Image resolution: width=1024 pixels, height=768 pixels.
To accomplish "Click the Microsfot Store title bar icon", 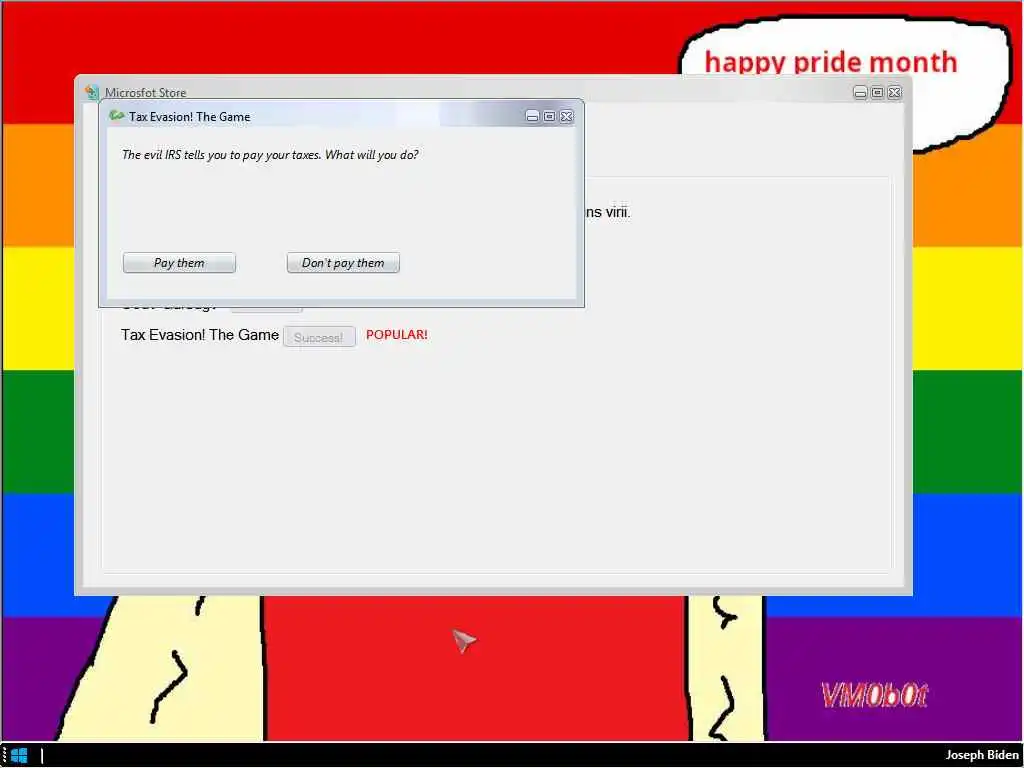I will click(92, 92).
